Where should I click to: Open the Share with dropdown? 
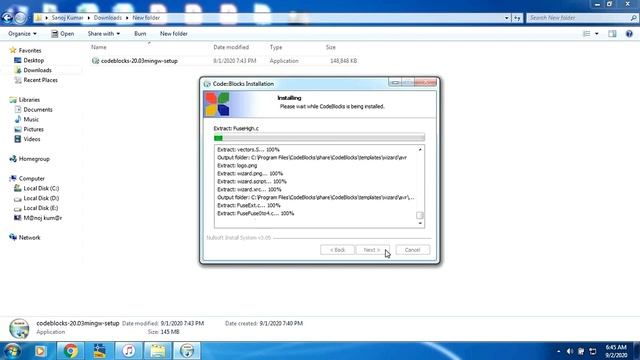104,33
